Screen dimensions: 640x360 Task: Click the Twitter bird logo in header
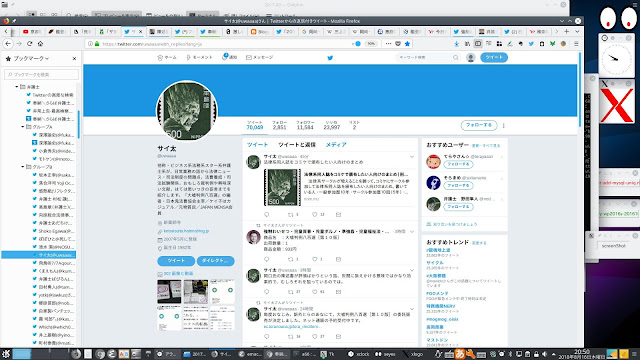pyautogui.click(x=330, y=58)
